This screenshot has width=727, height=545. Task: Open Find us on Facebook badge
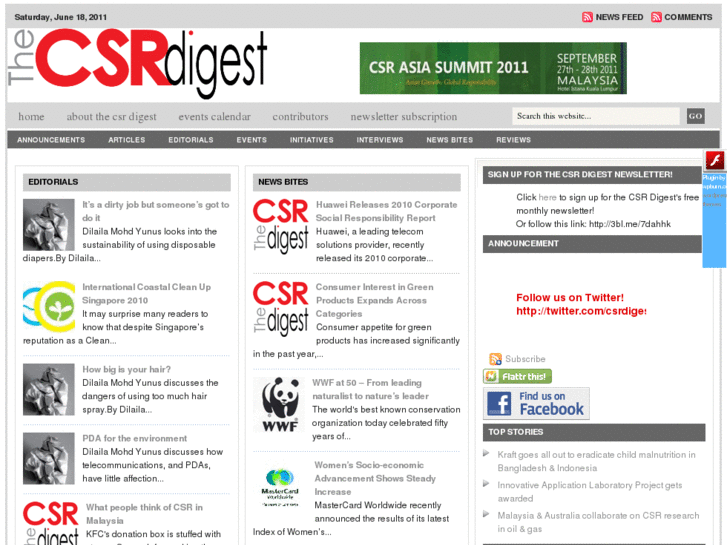click(536, 404)
